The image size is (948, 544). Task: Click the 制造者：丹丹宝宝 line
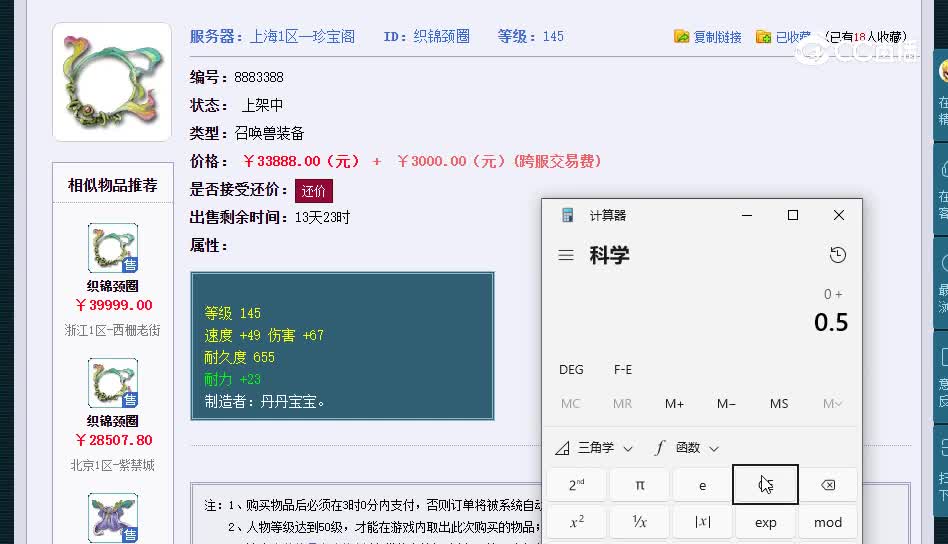[265, 401]
